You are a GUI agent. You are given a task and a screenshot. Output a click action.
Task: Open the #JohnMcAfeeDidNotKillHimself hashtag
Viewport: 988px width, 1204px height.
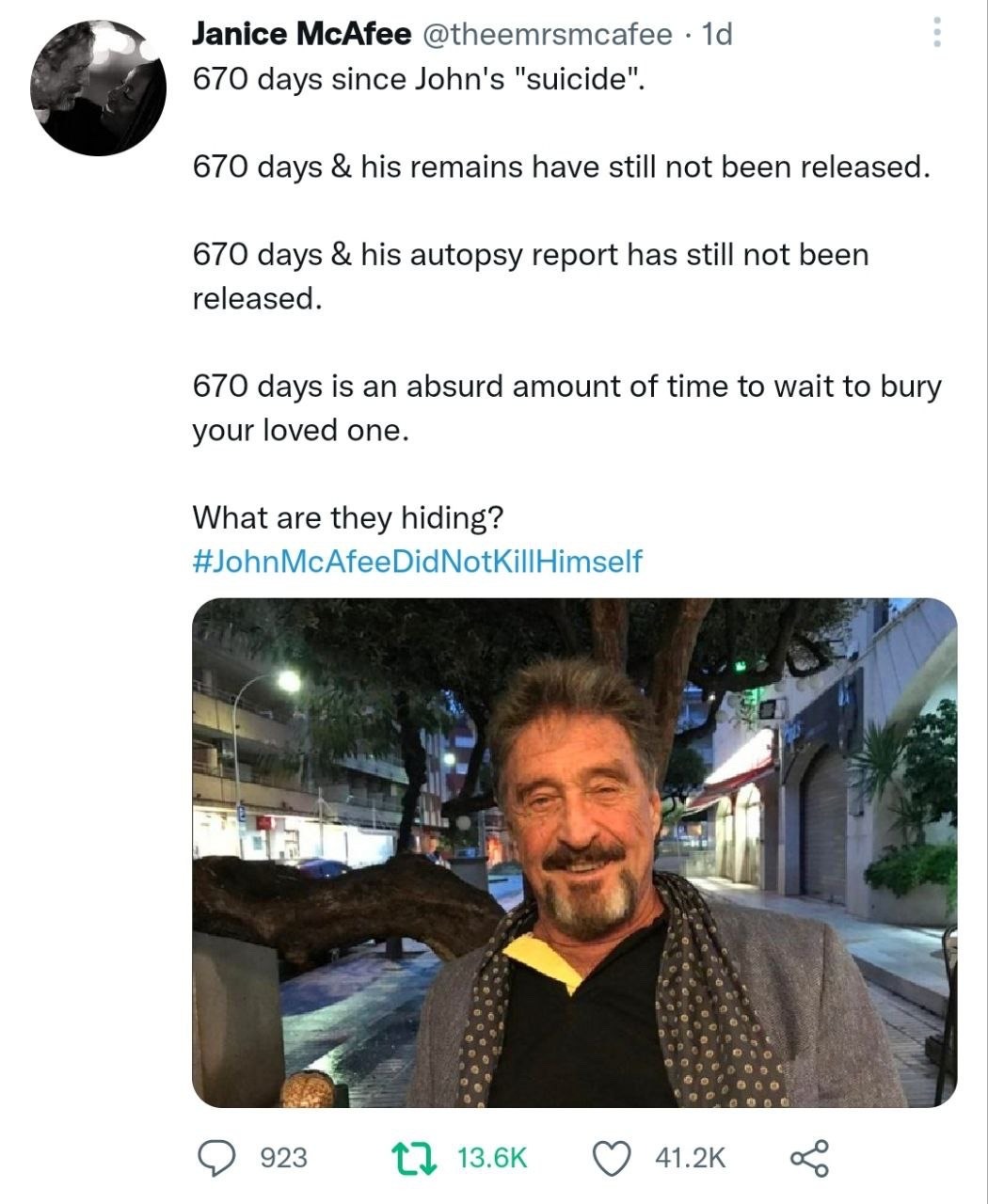click(x=417, y=562)
